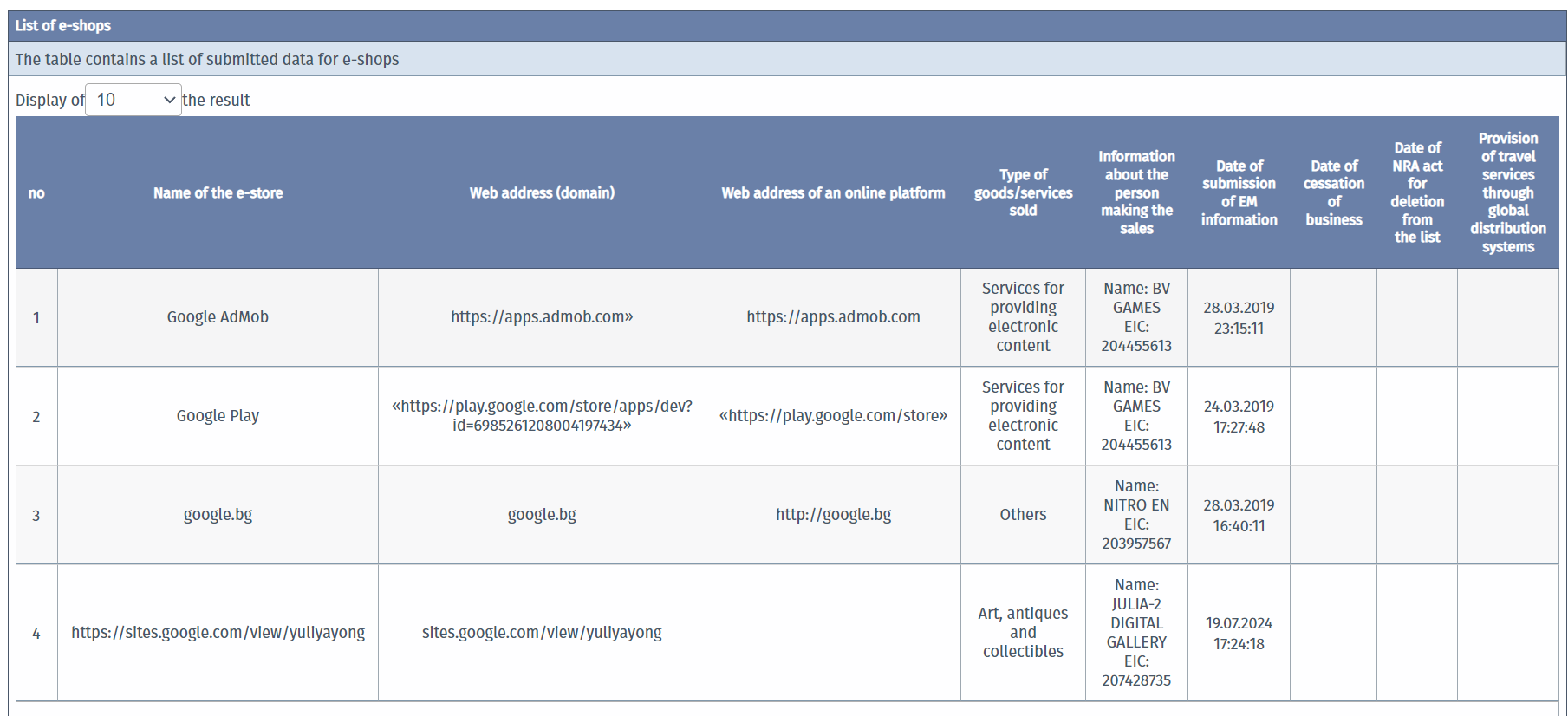Click 'Date of NRA act for deletion' header

1417,192
